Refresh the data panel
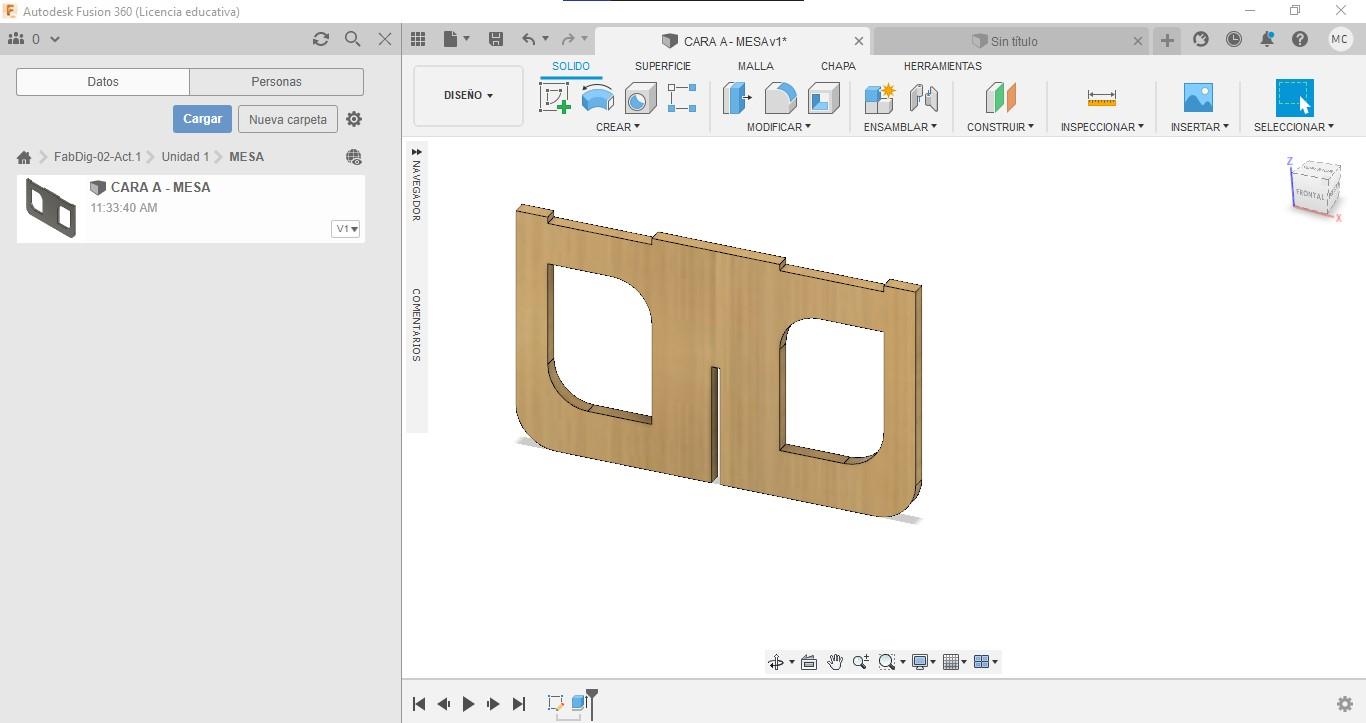This screenshot has width=1366, height=723. (320, 39)
